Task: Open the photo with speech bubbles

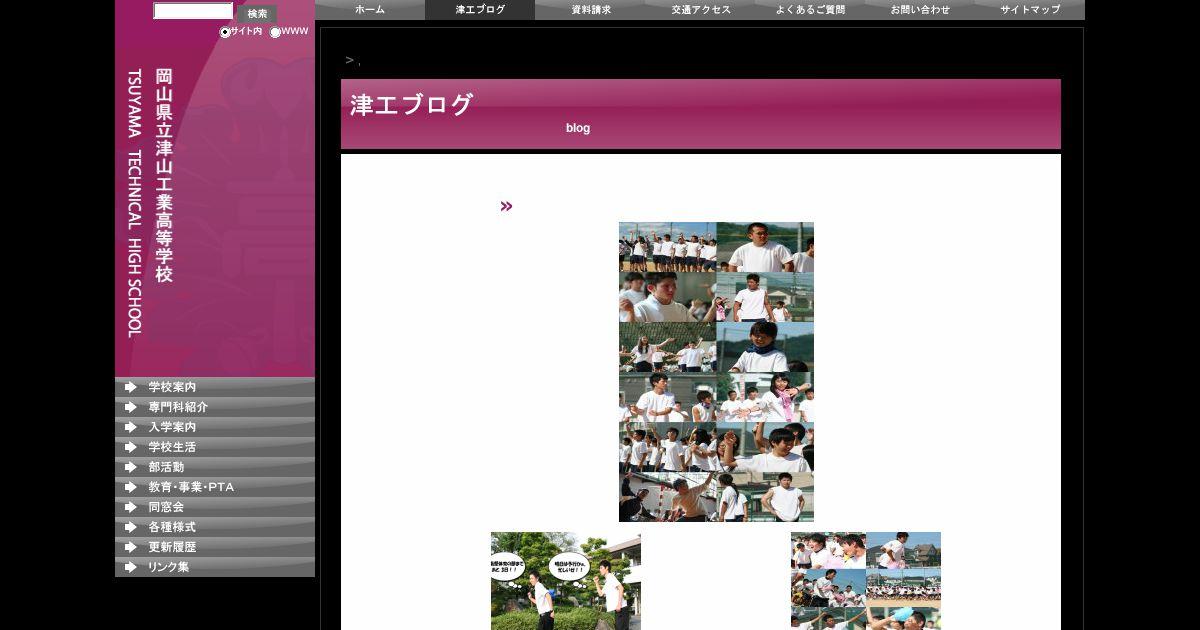Action: [566, 581]
